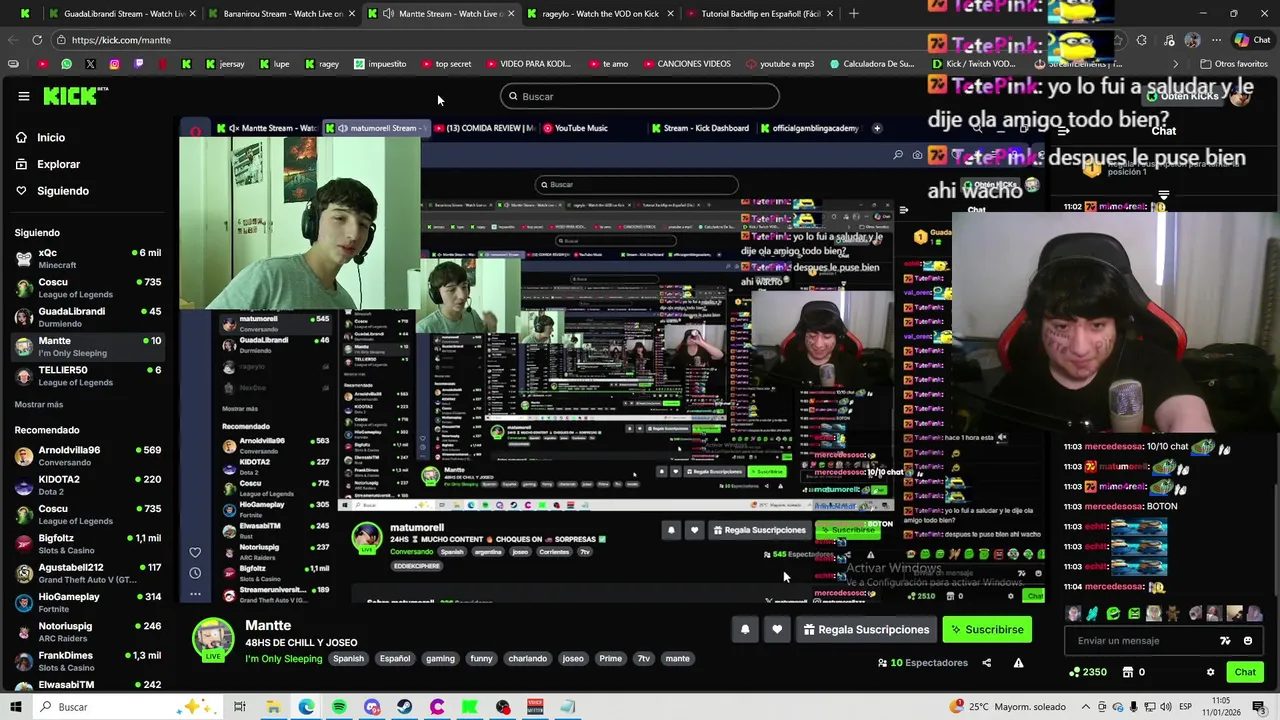Open the youtube a mp3 bookmark
The height and width of the screenshot is (720, 1280).
click(779, 64)
